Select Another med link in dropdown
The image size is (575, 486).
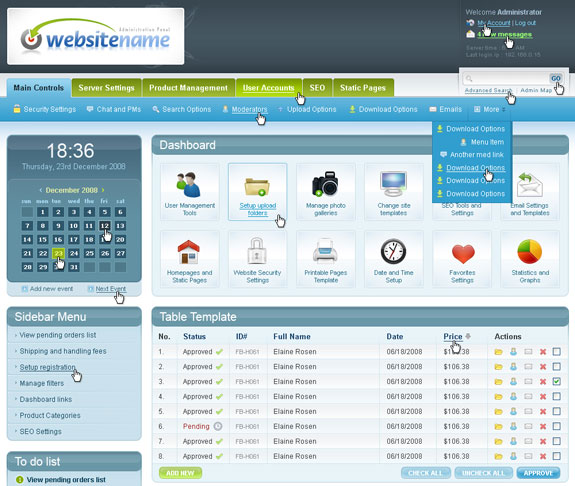click(472, 155)
